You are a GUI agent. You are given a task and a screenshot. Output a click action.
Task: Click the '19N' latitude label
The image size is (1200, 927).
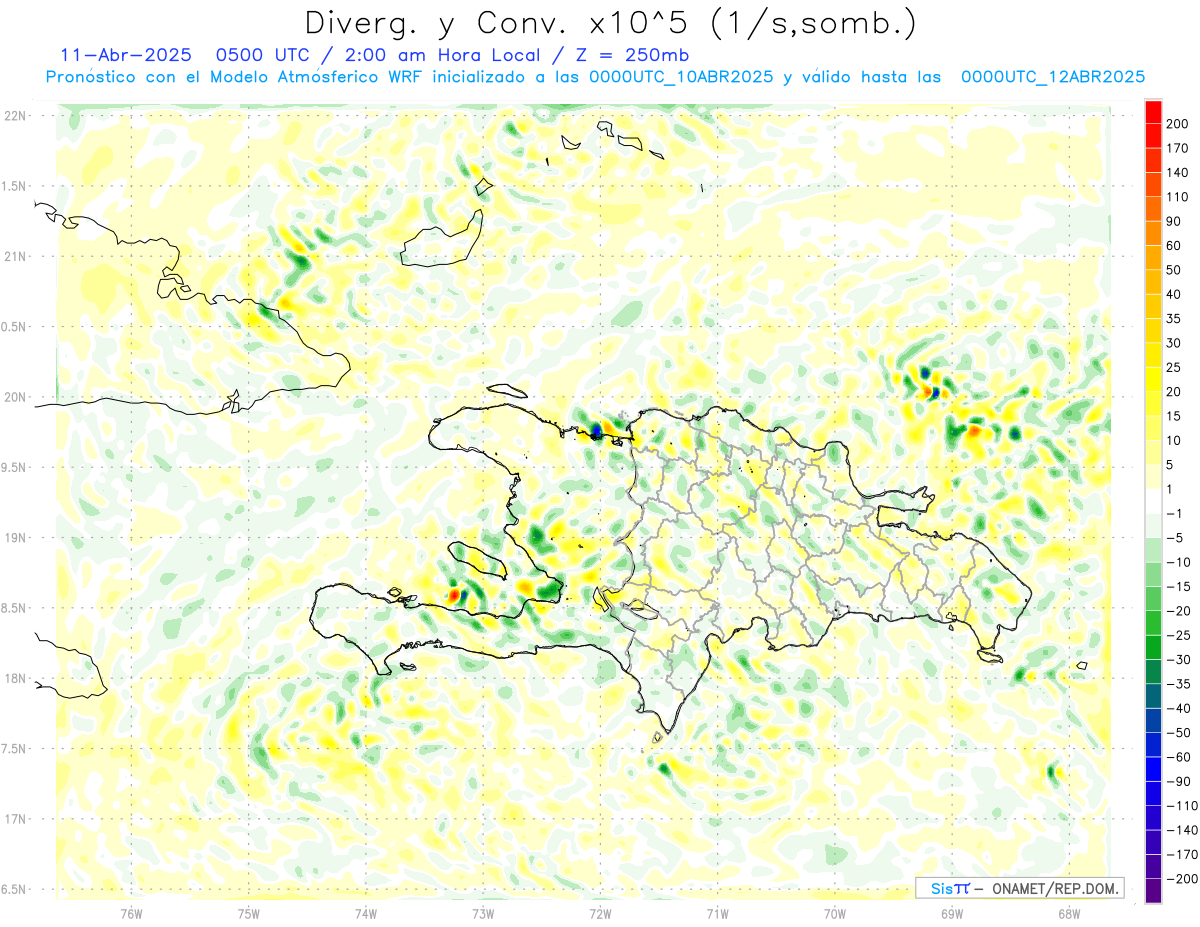pyautogui.click(x=15, y=538)
